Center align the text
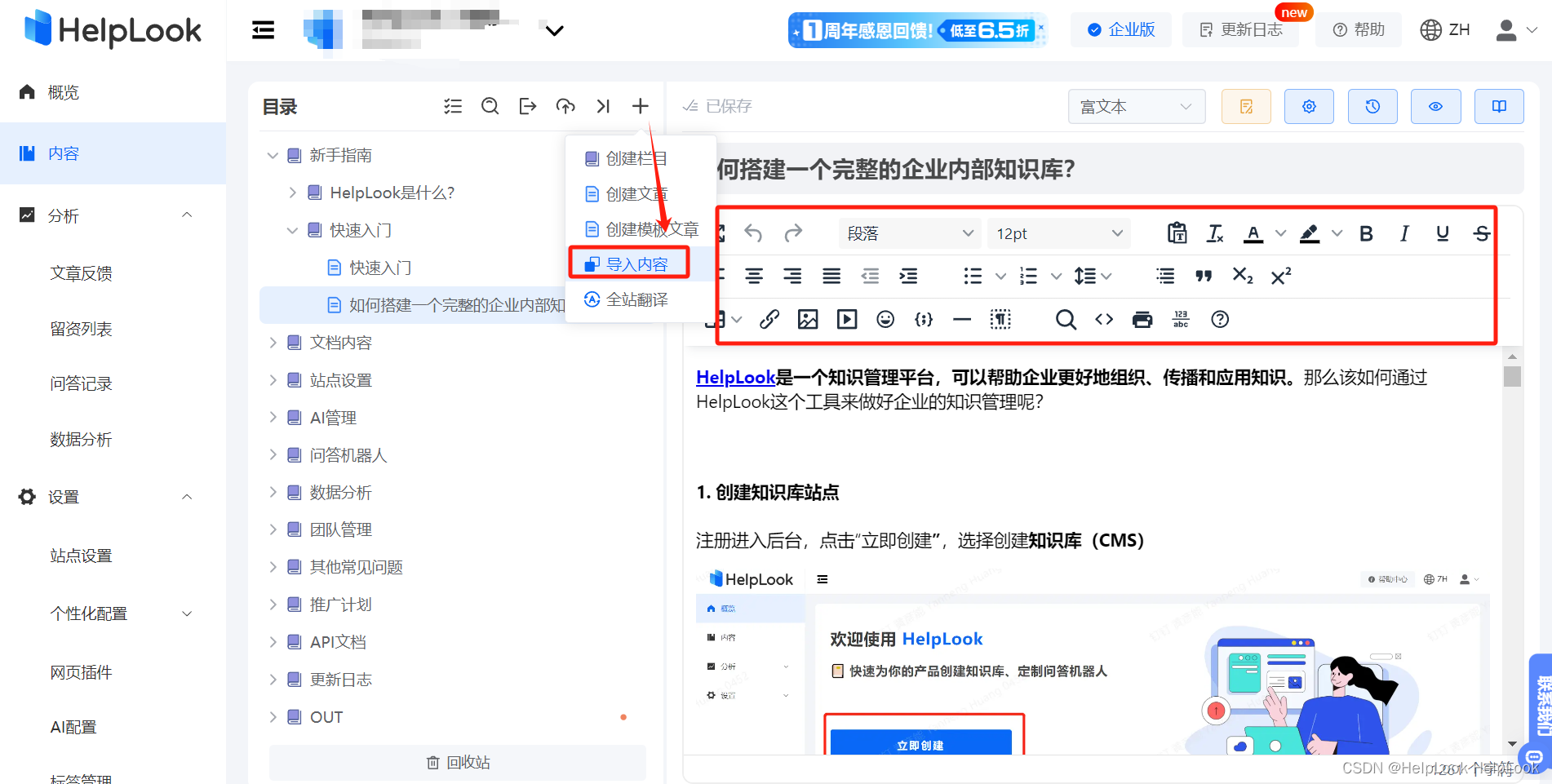The image size is (1552, 784). [754, 276]
